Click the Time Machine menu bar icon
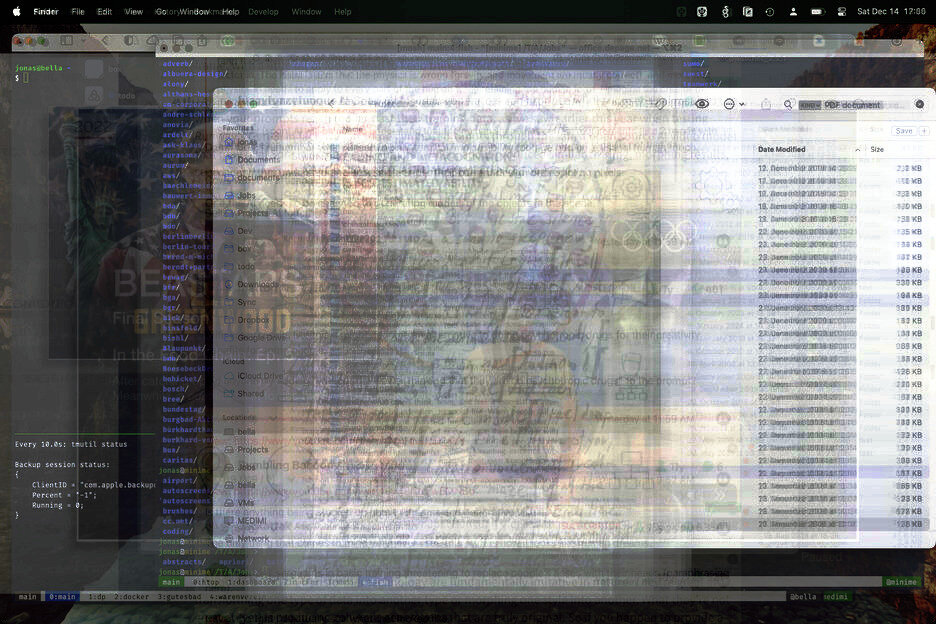 click(769, 11)
